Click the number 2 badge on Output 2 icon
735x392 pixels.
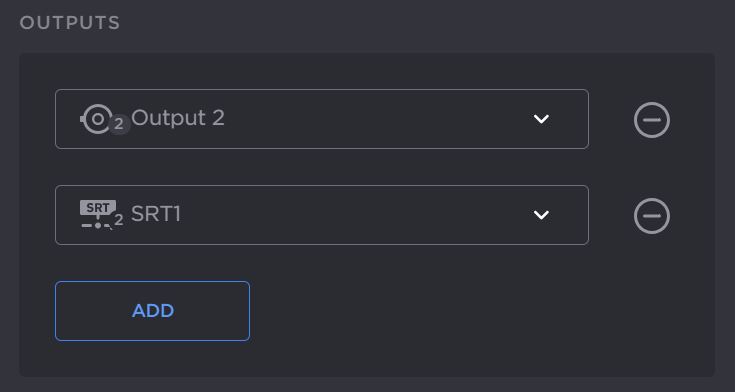[119, 124]
